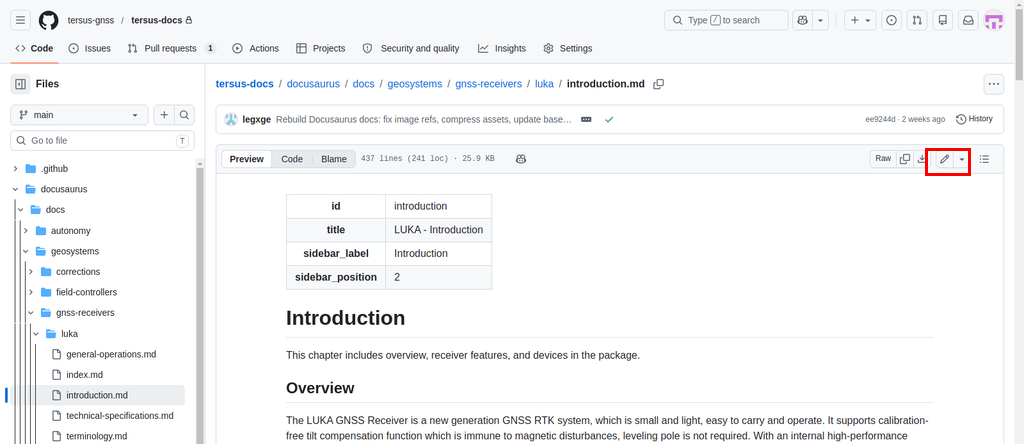Download the raw file
1024x444 pixels.
point(921,159)
